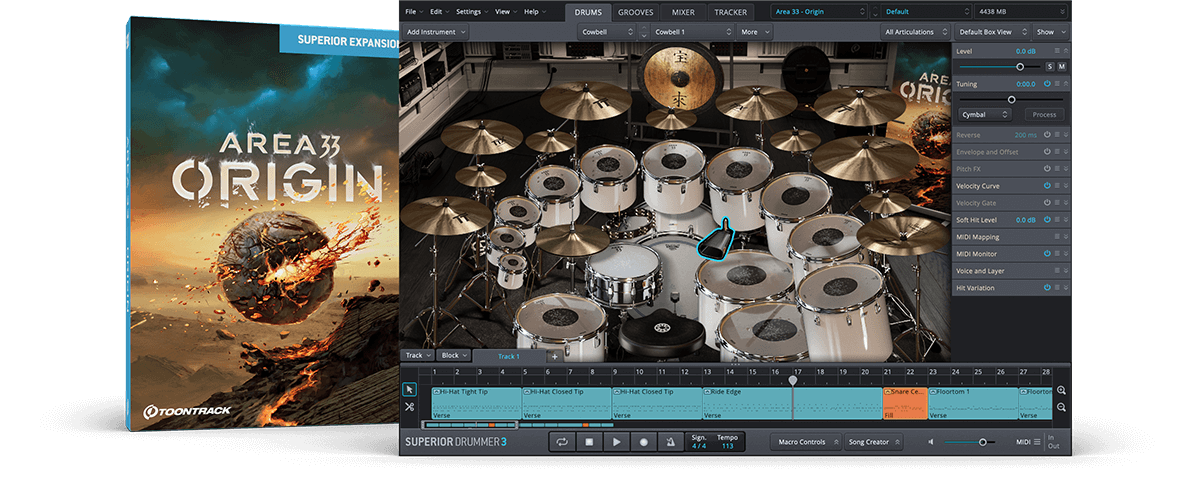Start playback with the play button

pyautogui.click(x=616, y=442)
